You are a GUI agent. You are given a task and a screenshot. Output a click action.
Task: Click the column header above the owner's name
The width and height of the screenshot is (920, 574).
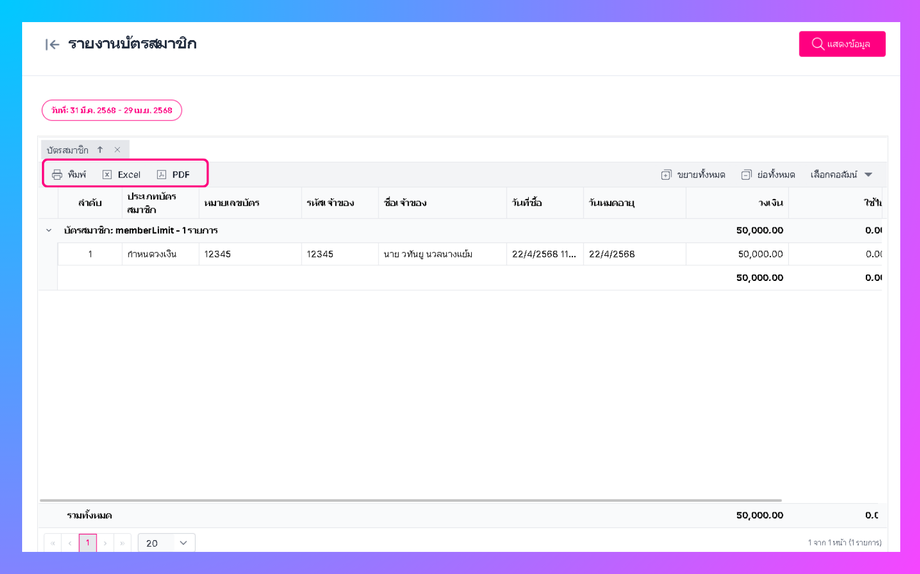click(x=442, y=203)
